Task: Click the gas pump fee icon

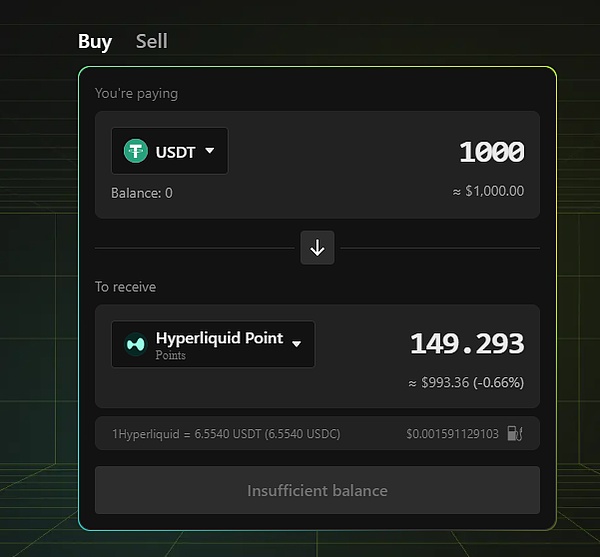Action: [x=515, y=433]
